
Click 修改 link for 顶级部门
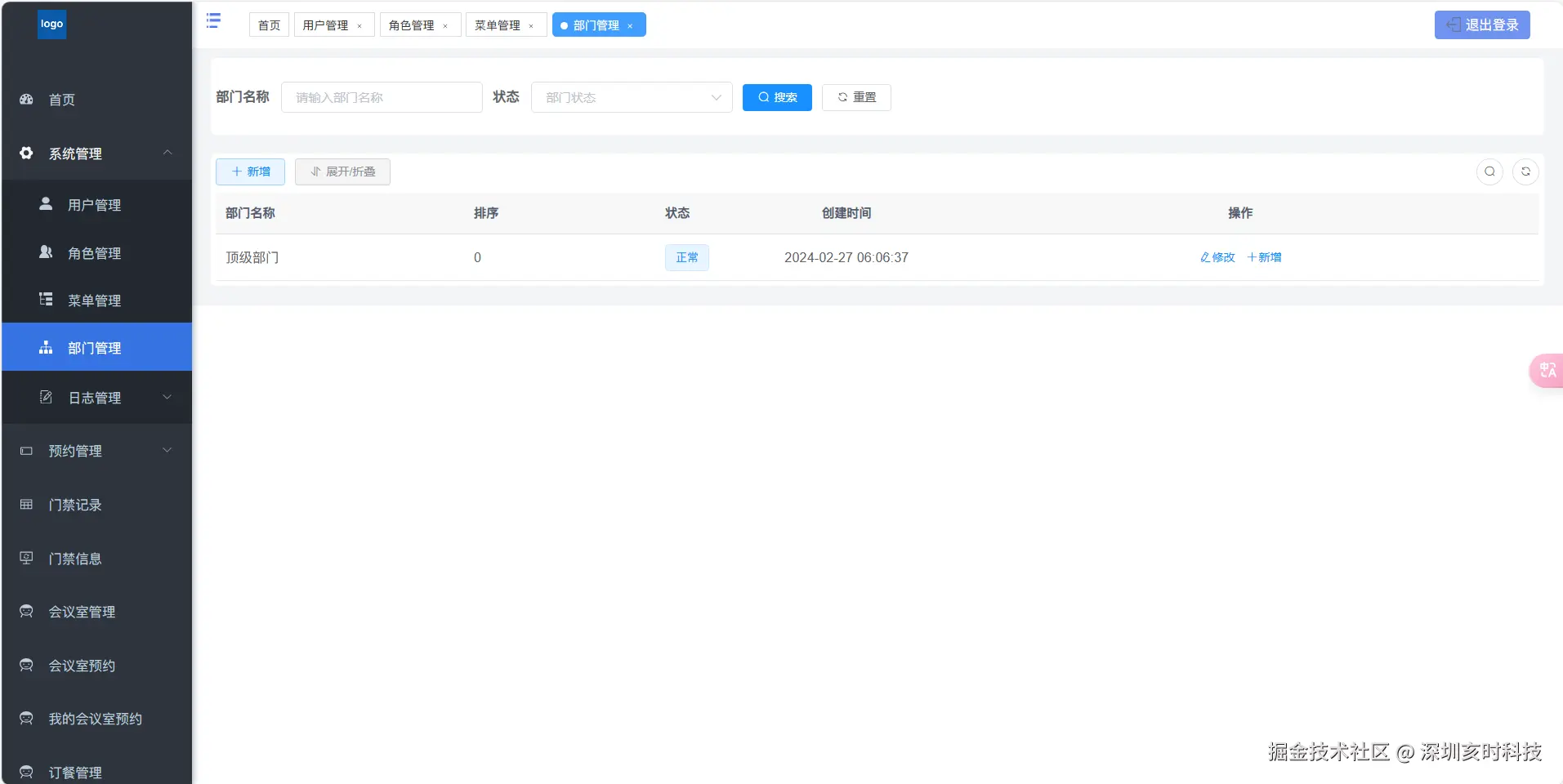coord(1217,257)
